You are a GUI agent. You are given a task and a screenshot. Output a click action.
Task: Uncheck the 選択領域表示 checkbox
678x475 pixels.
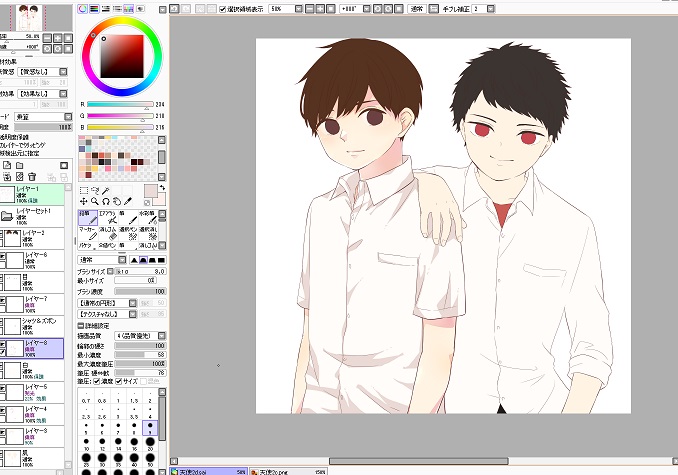point(223,9)
